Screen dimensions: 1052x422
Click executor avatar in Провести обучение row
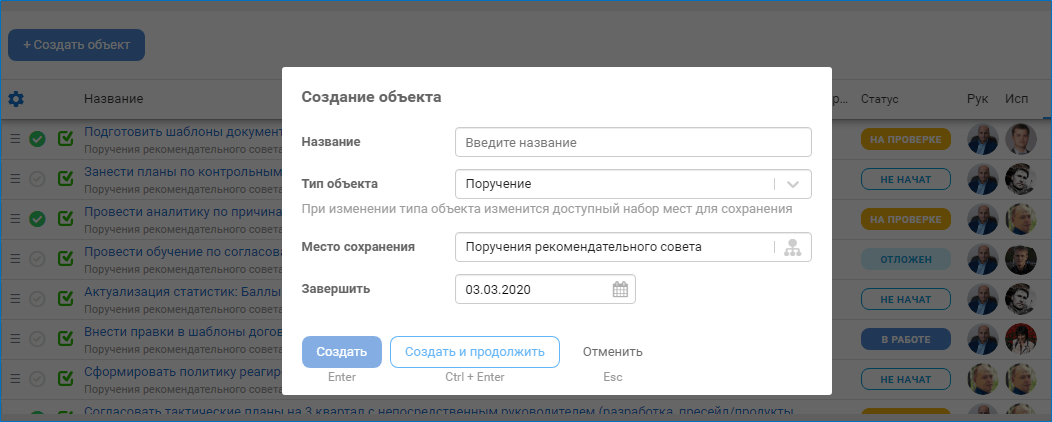coord(1021,259)
